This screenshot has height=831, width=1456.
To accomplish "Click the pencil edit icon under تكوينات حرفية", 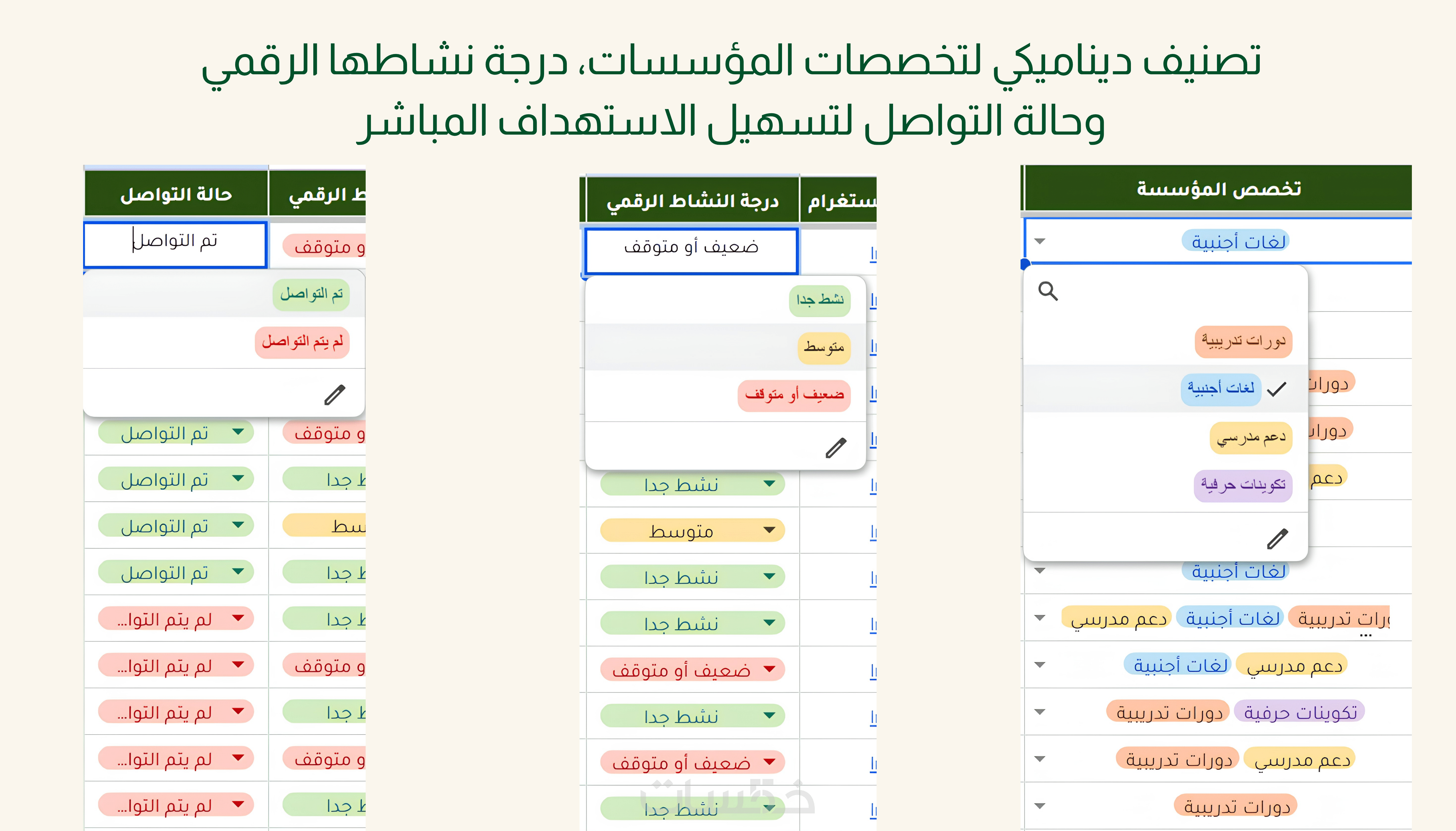I will point(1277,538).
